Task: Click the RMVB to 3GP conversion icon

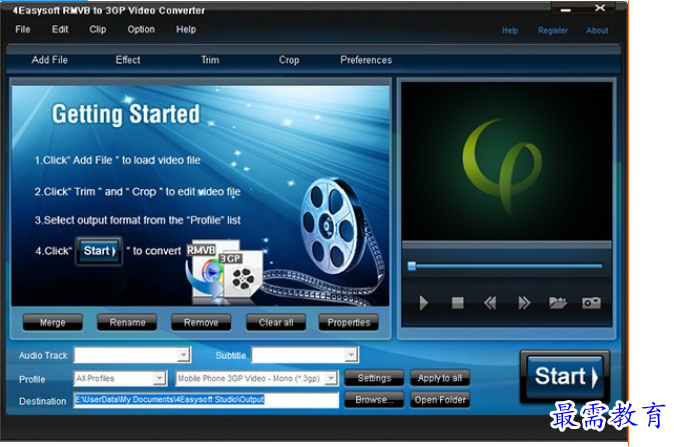Action: click(224, 272)
